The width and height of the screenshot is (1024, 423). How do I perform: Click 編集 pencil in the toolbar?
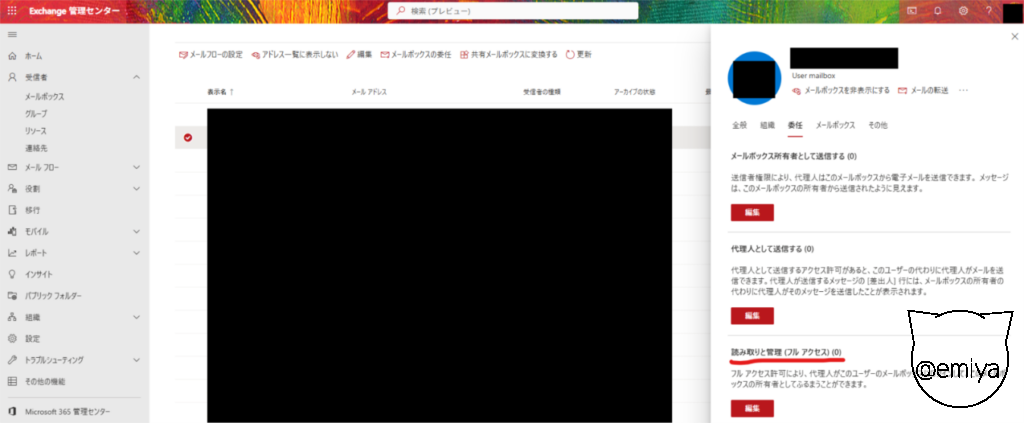click(359, 54)
